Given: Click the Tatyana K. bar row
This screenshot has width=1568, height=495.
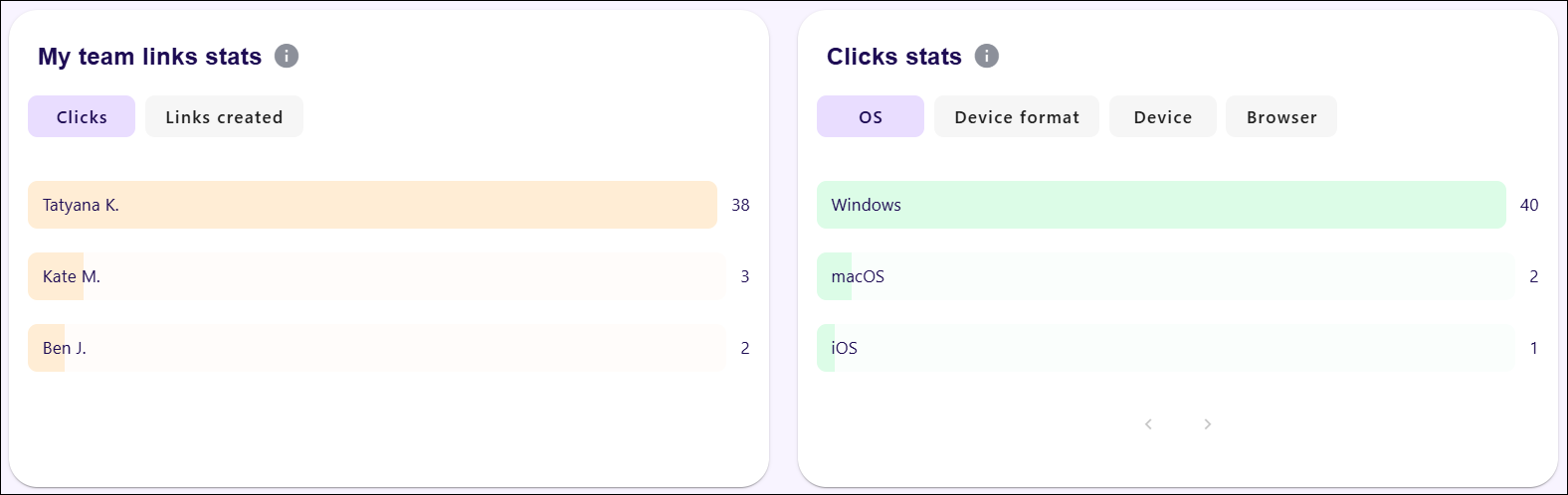Looking at the screenshot, I should point(372,205).
